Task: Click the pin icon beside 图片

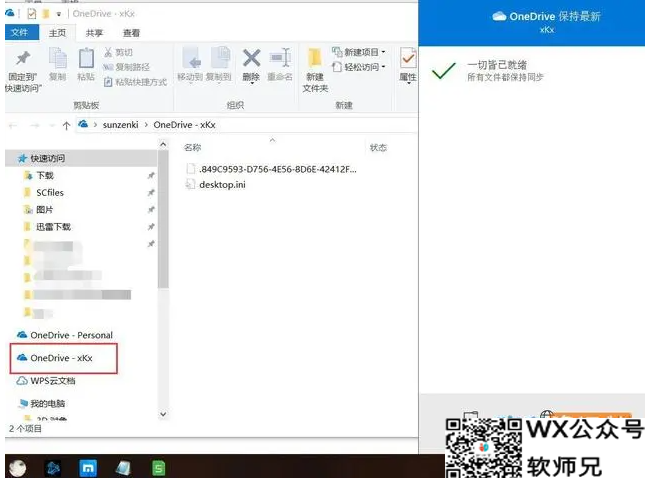Action: click(151, 210)
